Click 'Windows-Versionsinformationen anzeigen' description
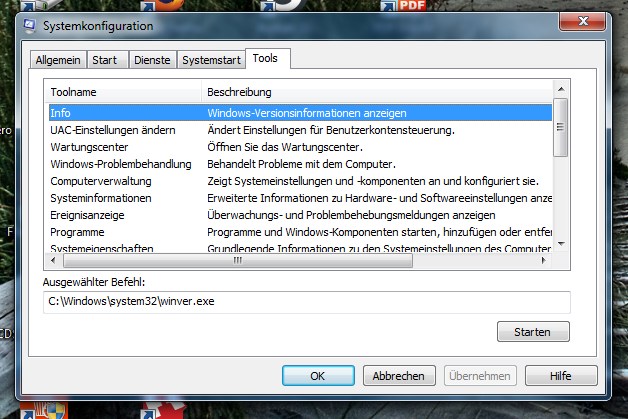 307,113
